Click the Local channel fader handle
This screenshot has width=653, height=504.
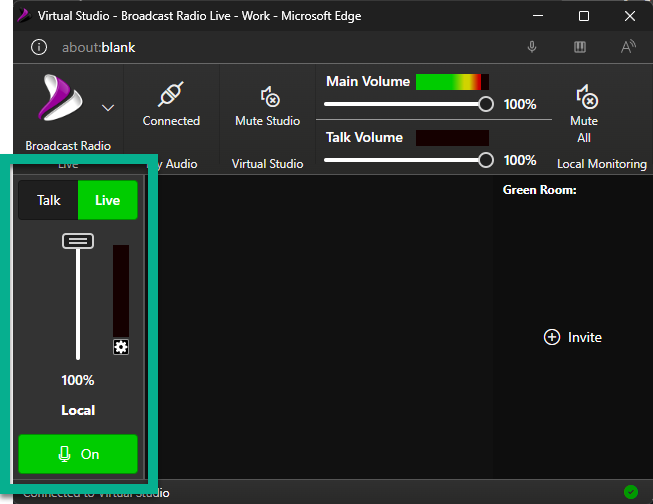coord(78,241)
